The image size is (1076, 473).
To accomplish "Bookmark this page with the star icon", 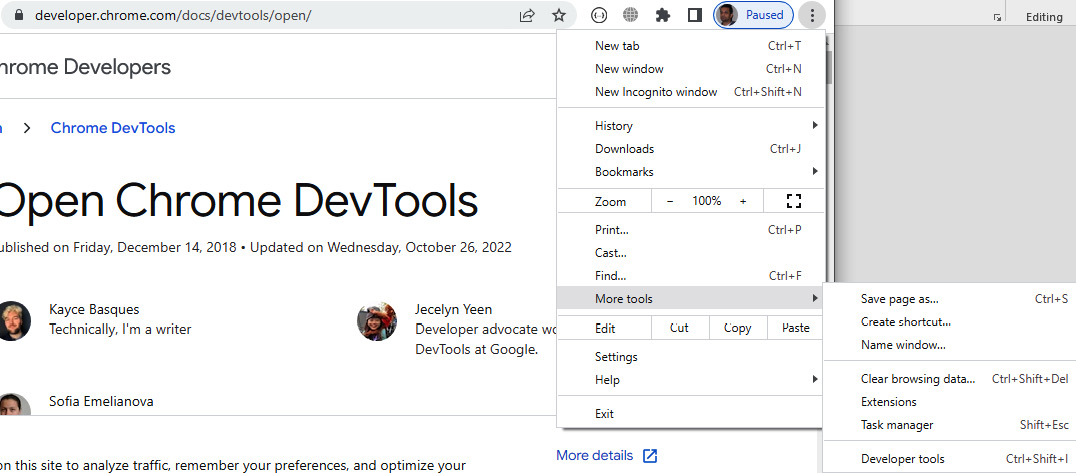I will (x=559, y=15).
